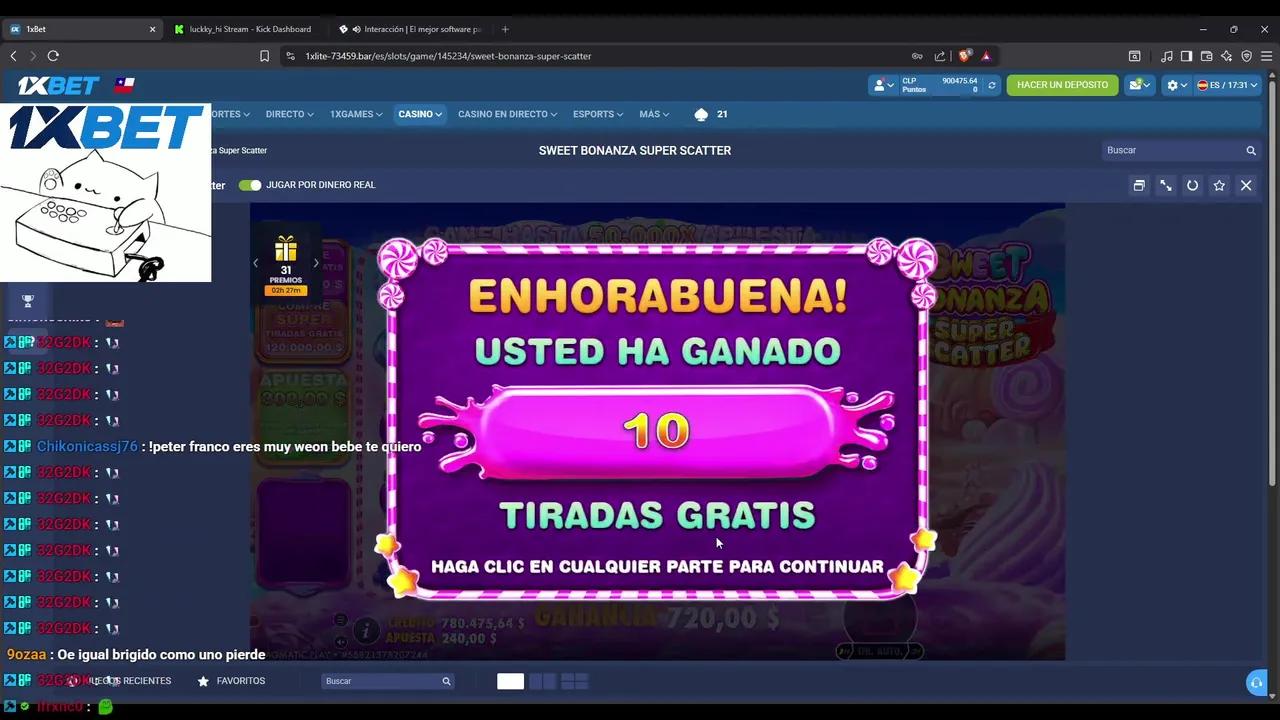
Task: Expand the Casino menu dropdown
Action: pyautogui.click(x=420, y=114)
